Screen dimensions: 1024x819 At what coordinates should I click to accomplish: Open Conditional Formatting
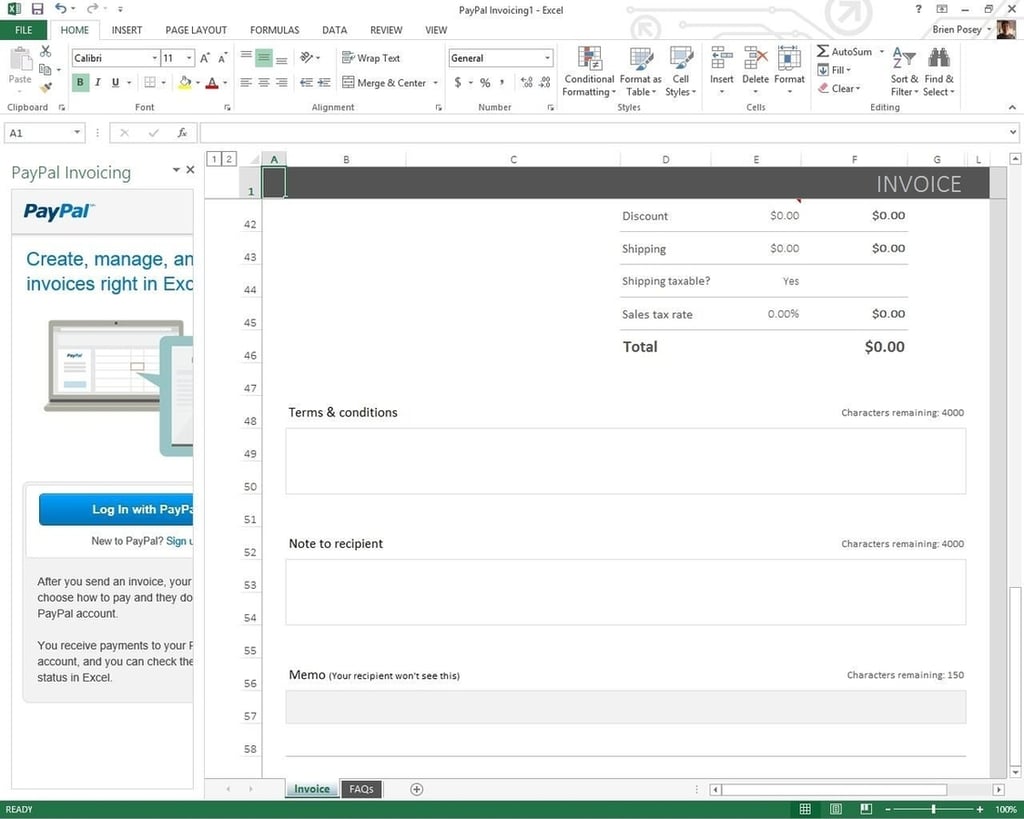click(x=589, y=72)
